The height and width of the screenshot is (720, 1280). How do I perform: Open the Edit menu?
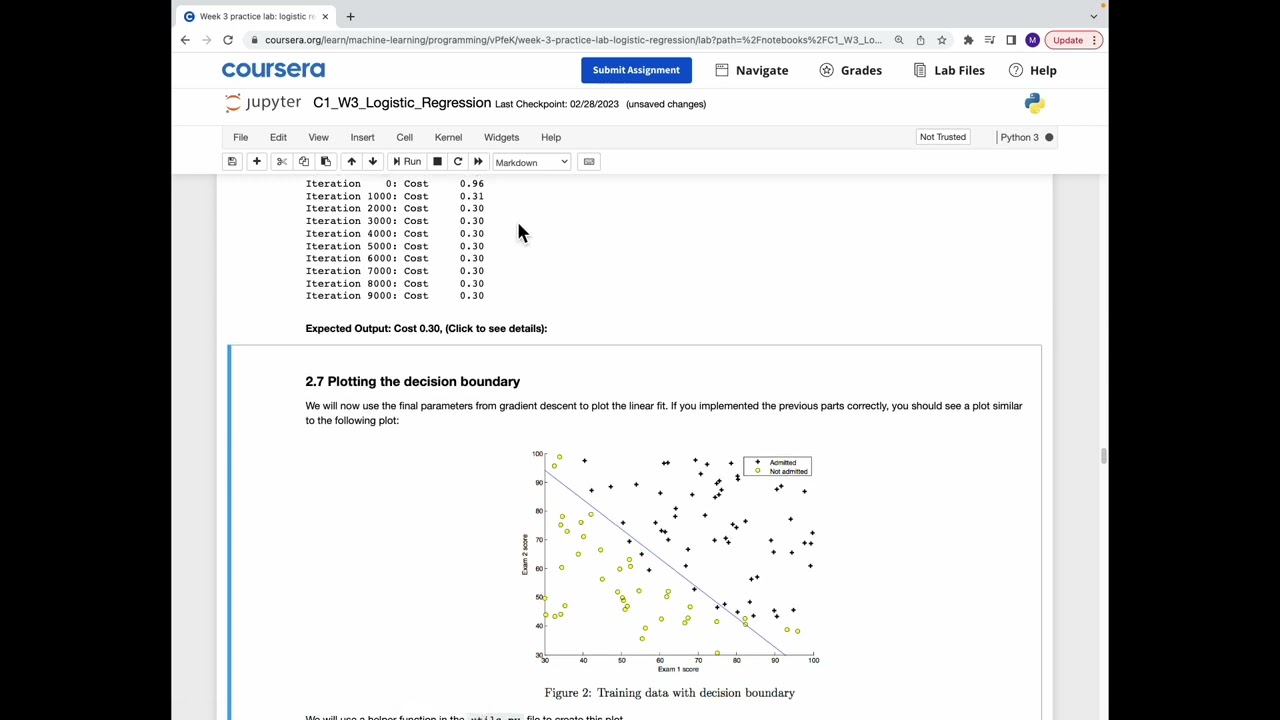click(x=278, y=137)
